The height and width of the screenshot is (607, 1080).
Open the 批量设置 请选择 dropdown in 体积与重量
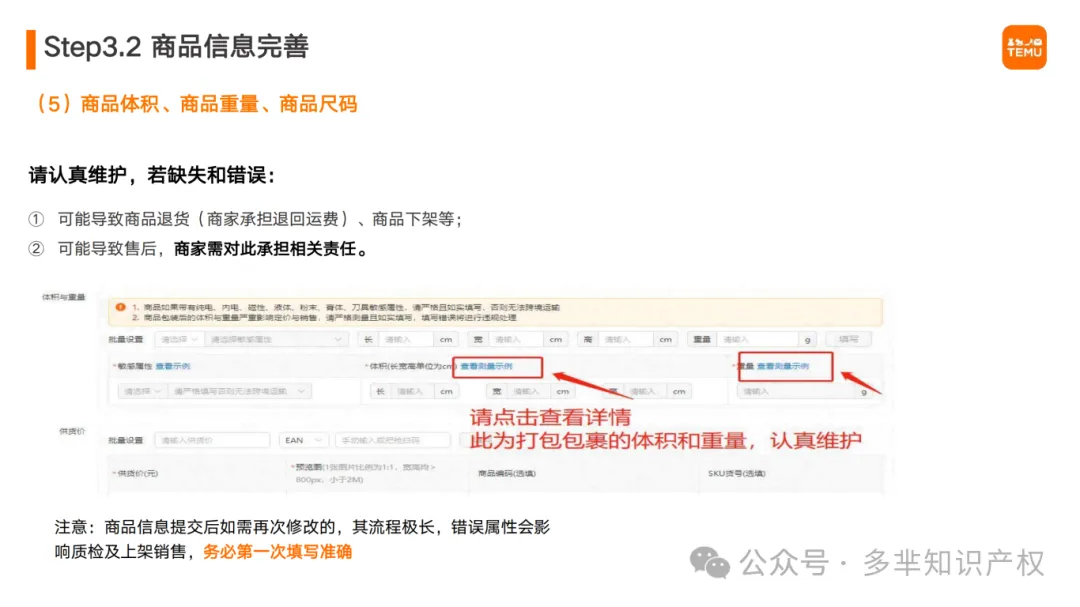point(179,340)
